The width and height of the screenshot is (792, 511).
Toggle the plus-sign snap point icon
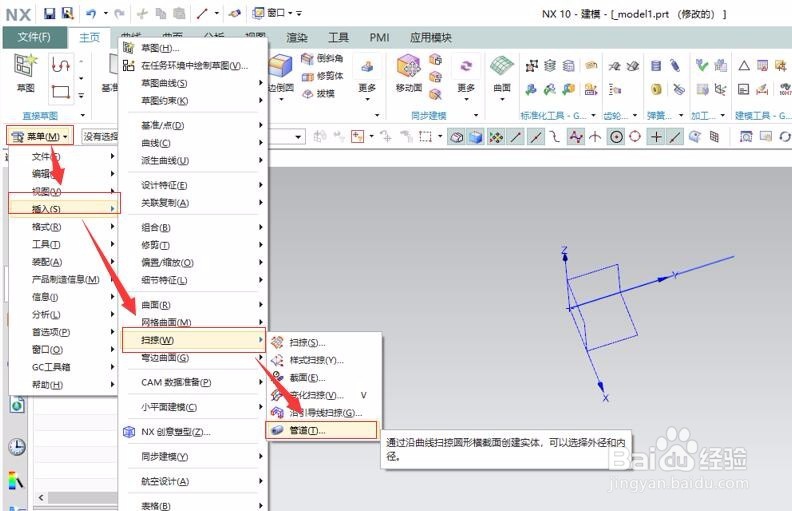tap(656, 137)
